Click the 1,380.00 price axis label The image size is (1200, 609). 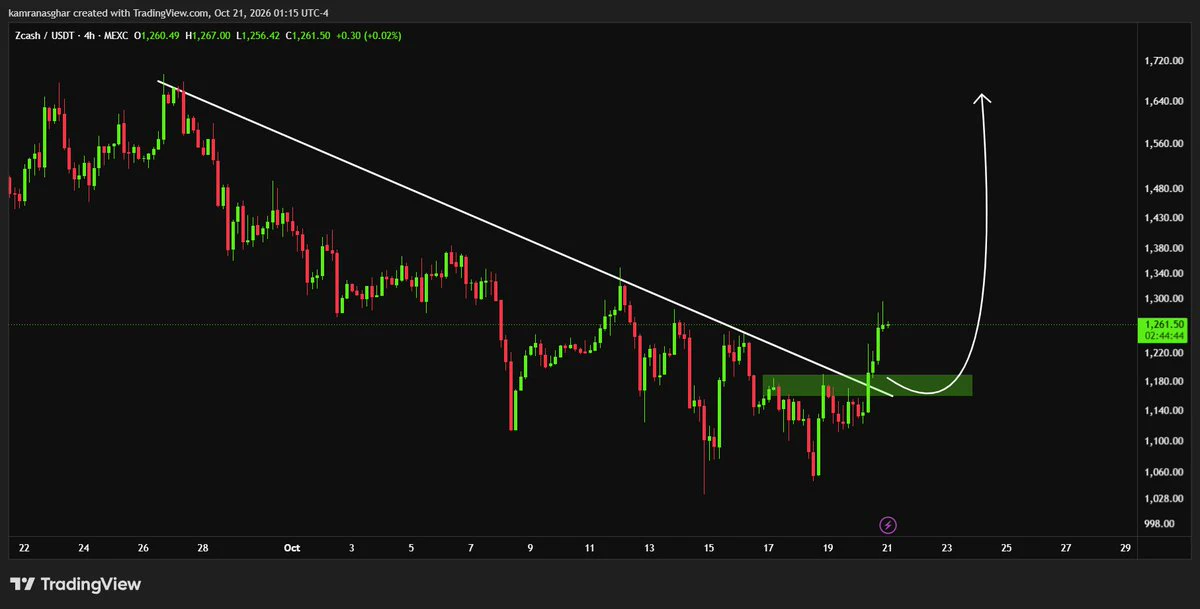tap(1164, 249)
